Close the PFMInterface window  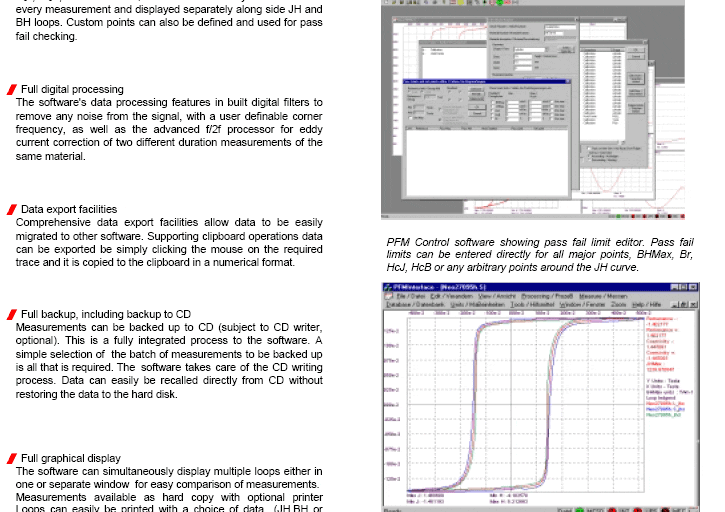click(x=693, y=287)
